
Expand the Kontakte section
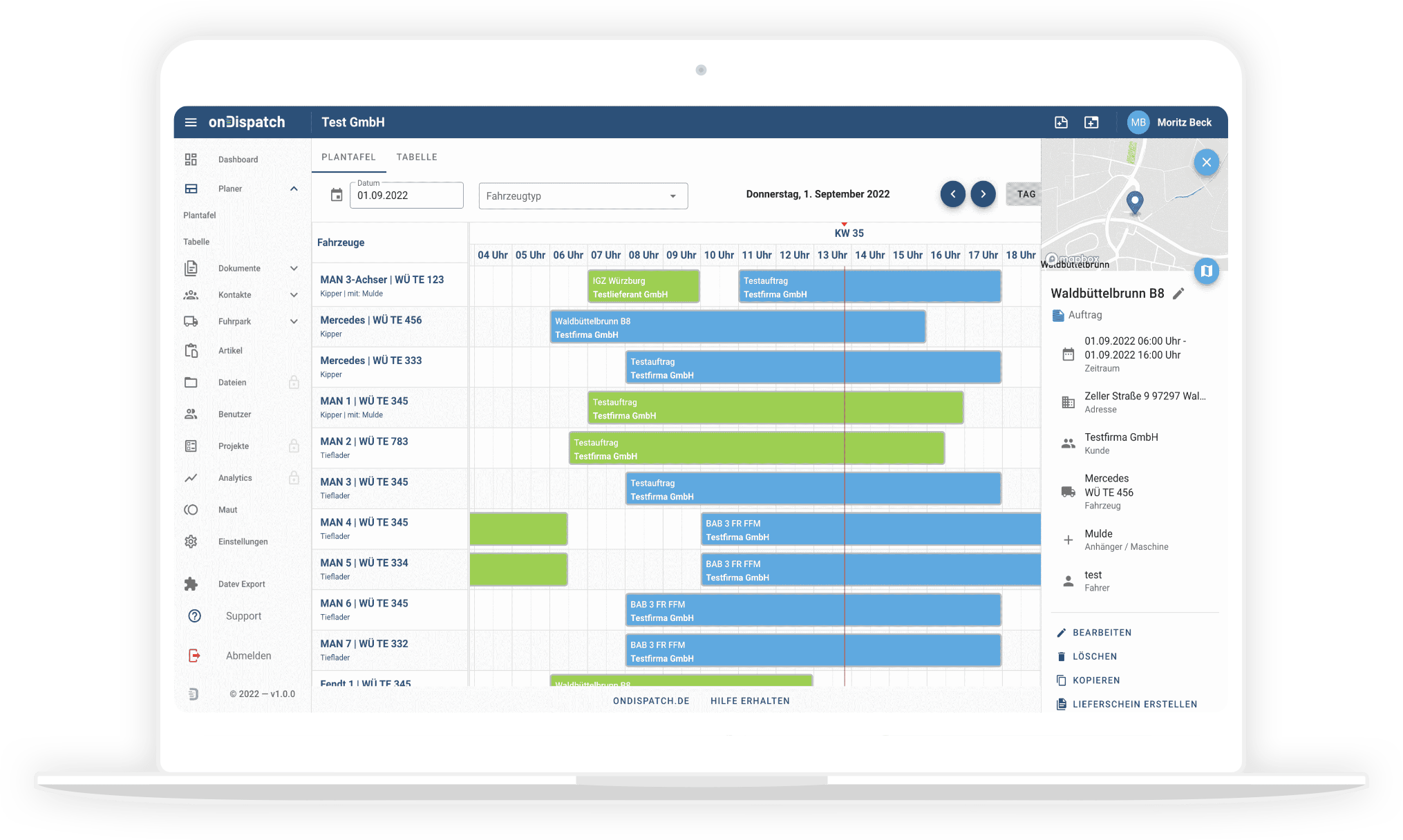pos(293,295)
